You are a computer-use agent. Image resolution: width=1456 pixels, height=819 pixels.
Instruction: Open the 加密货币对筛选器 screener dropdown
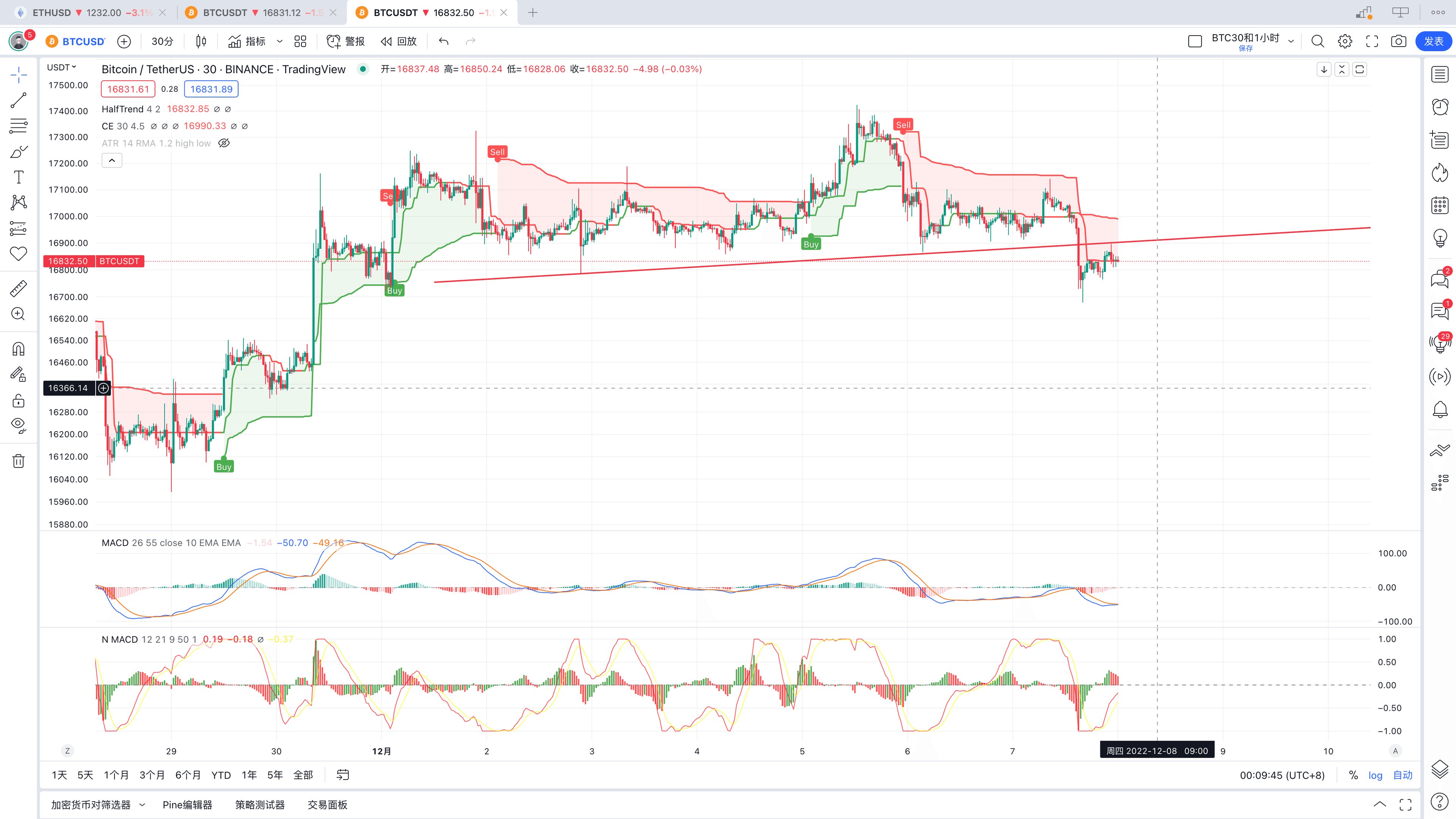click(98, 804)
